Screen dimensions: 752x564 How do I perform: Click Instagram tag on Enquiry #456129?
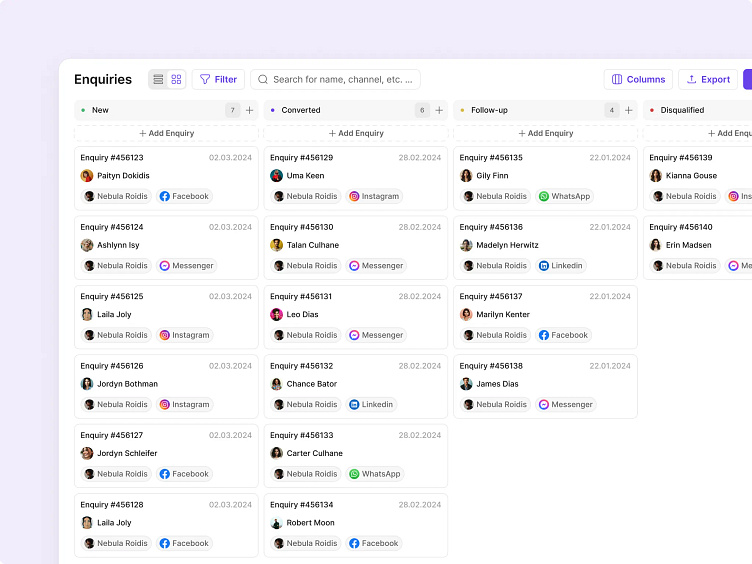pyautogui.click(x=374, y=196)
